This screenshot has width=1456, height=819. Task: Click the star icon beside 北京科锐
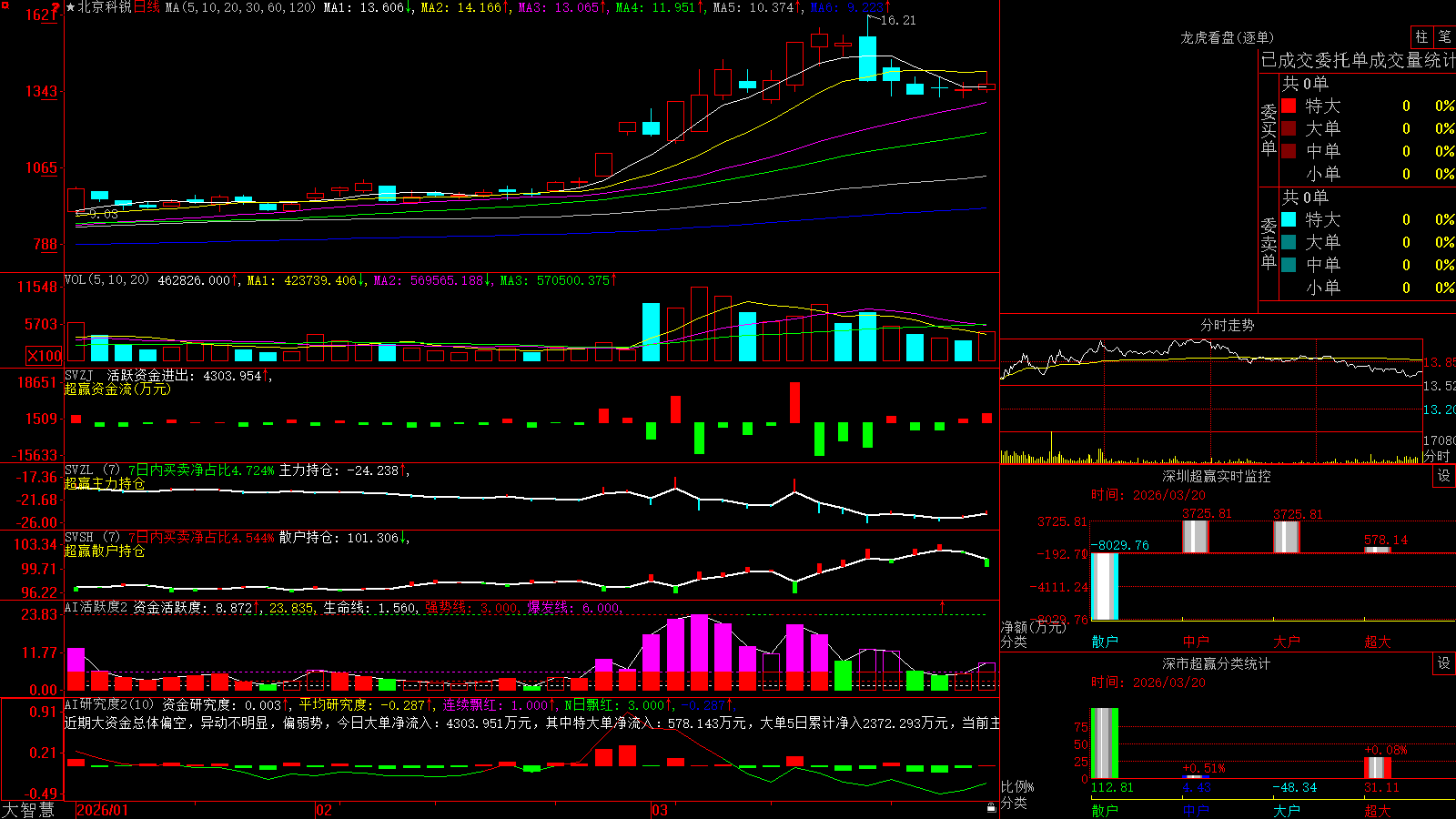click(70, 7)
